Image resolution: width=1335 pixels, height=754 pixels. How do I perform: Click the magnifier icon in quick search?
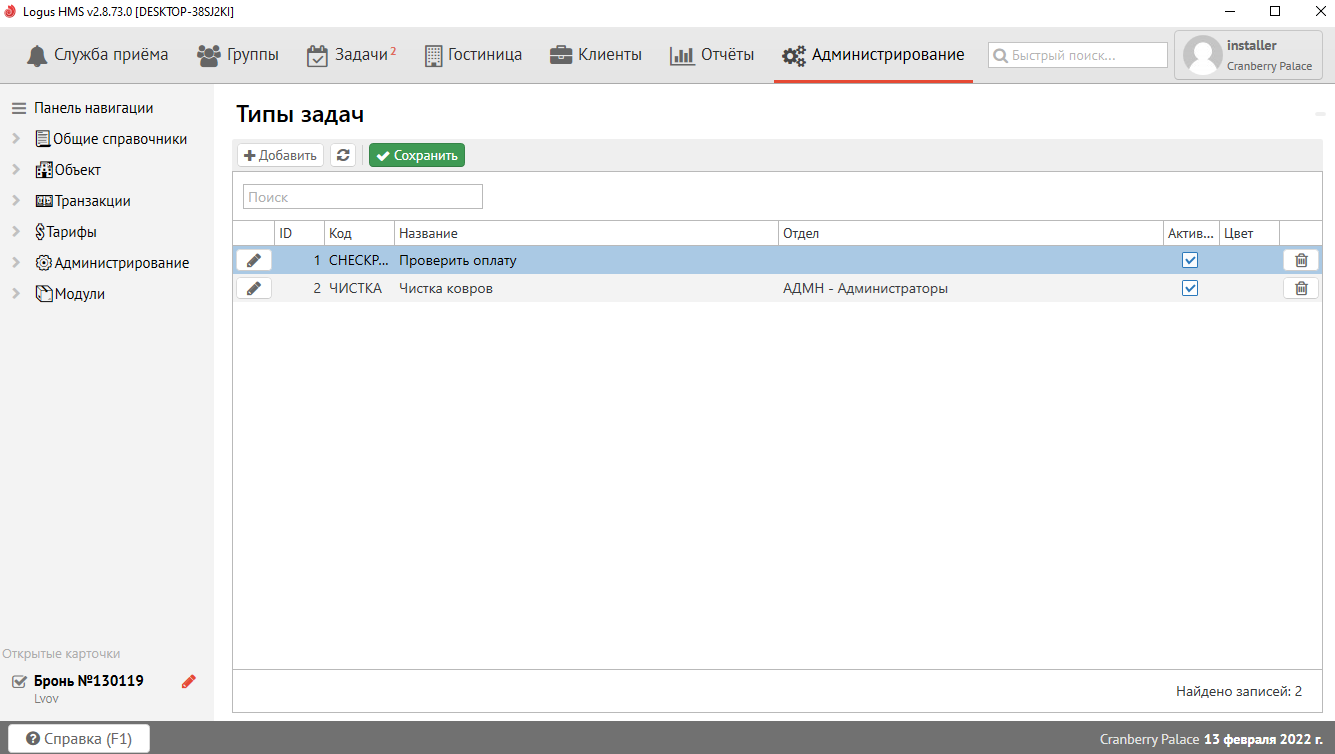(999, 56)
